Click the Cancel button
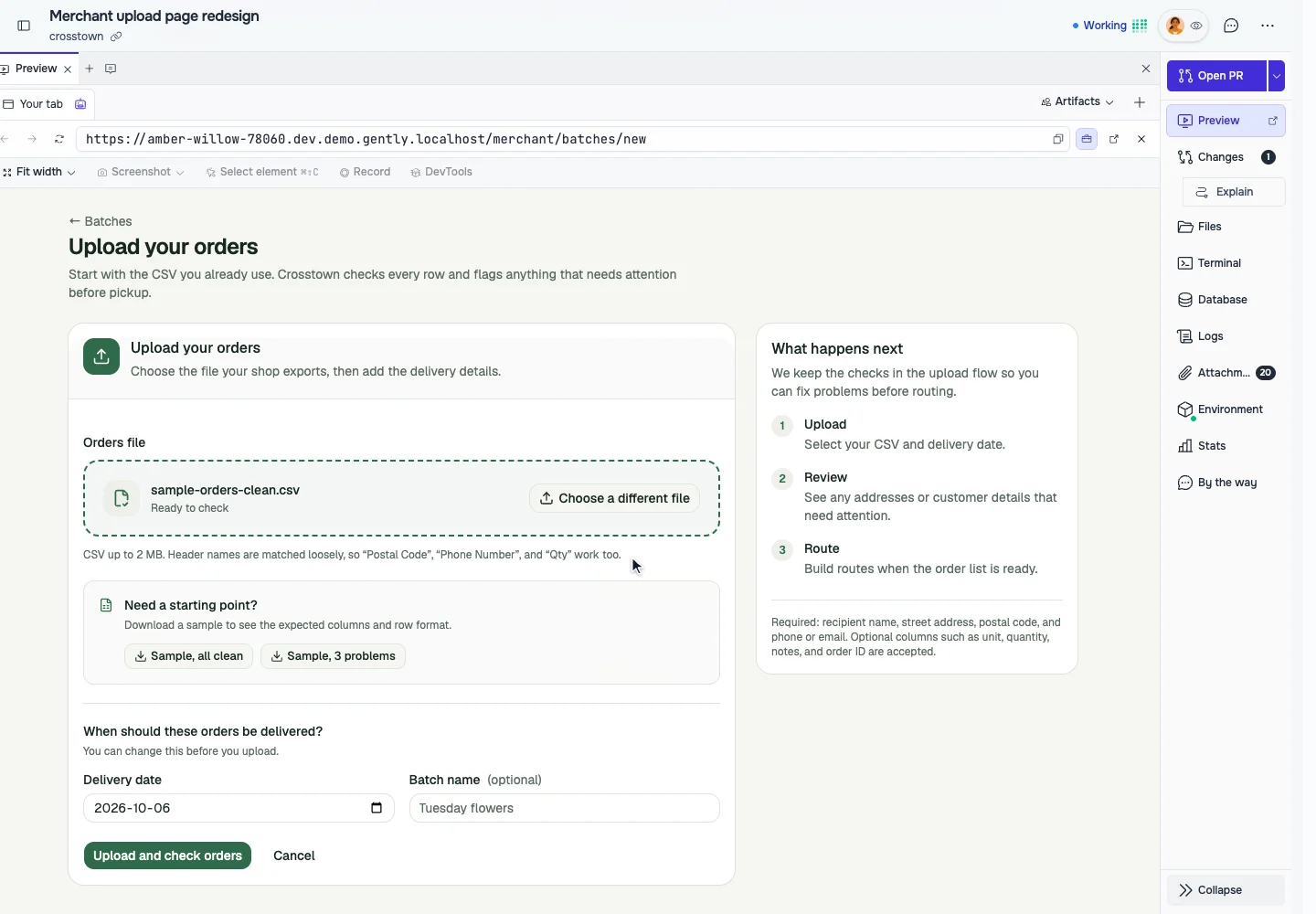Image resolution: width=1316 pixels, height=914 pixels. 294,856
